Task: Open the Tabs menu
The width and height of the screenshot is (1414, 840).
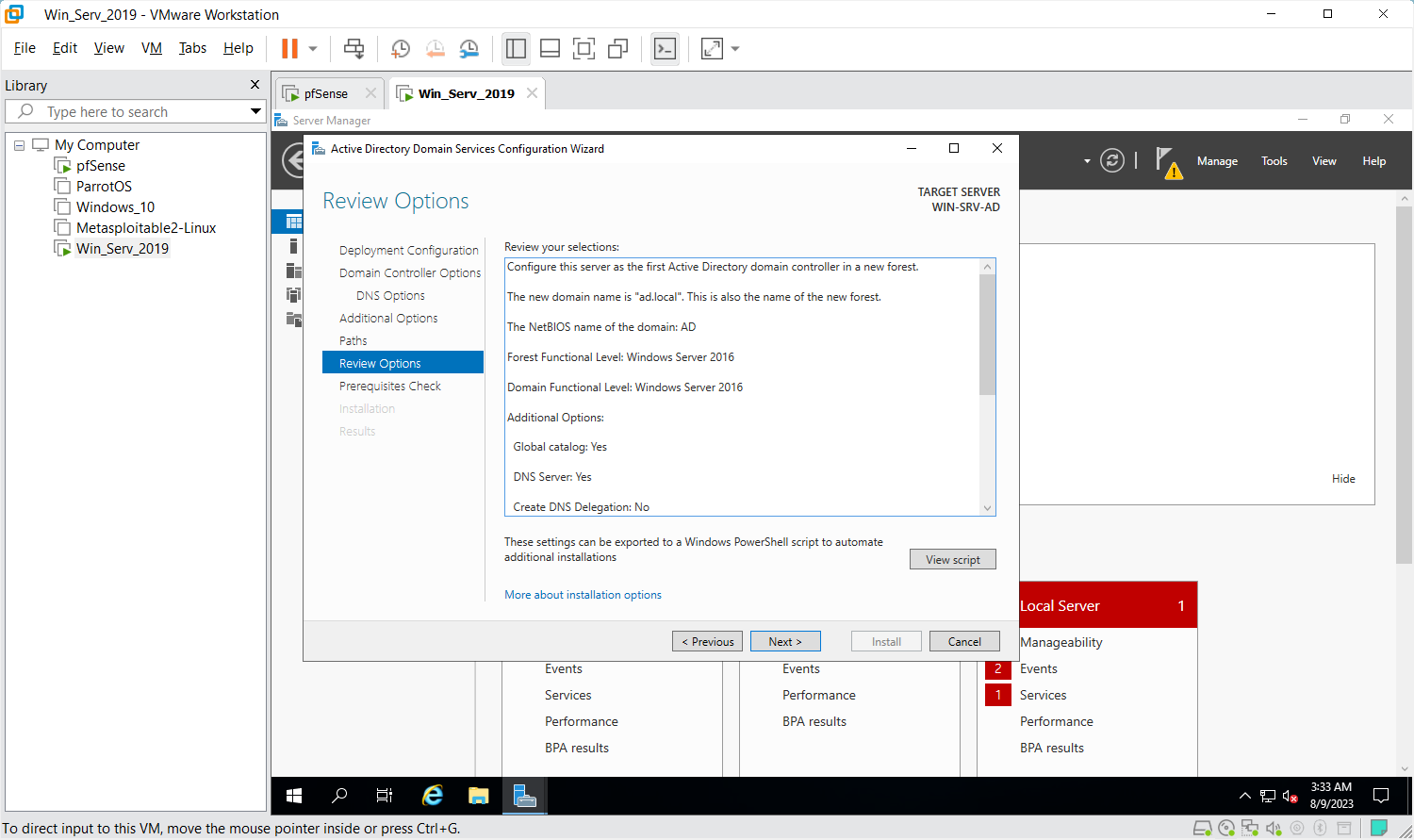Action: 192,48
